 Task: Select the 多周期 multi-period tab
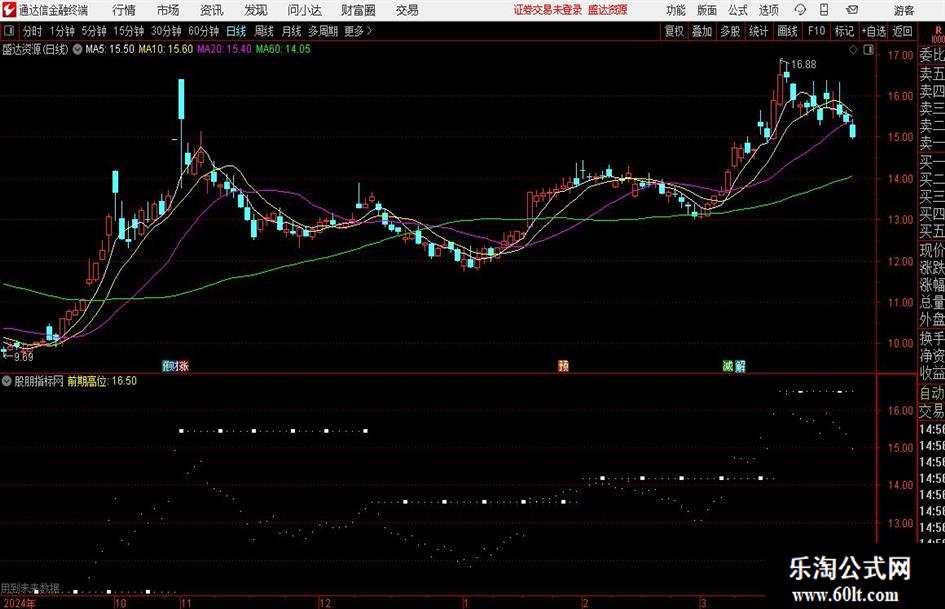coord(323,31)
